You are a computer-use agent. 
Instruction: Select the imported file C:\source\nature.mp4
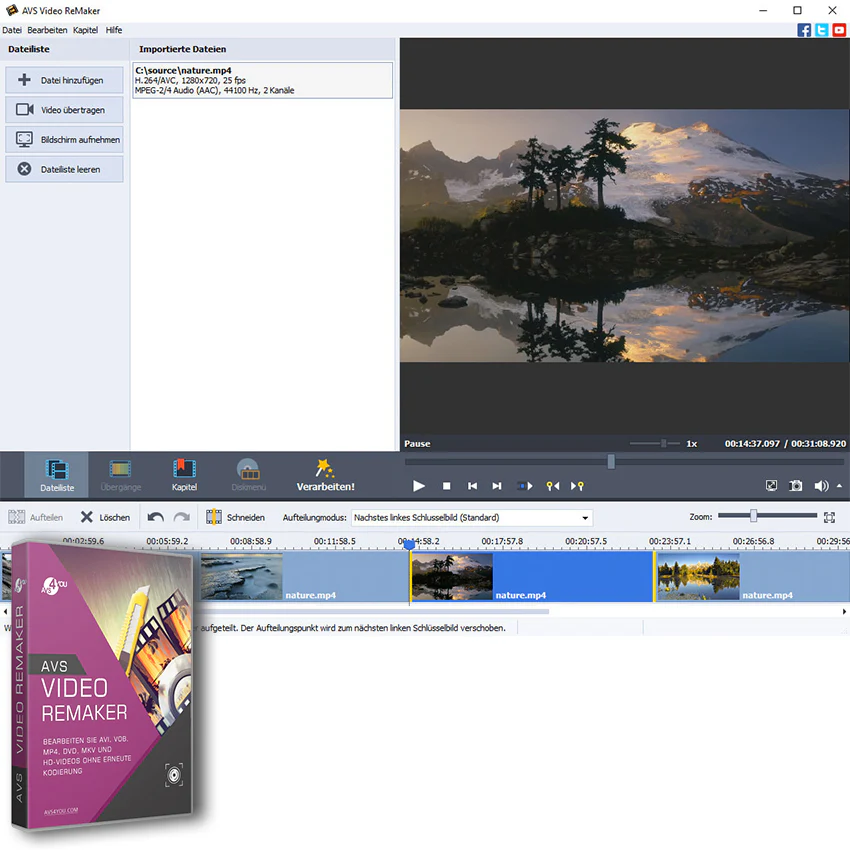(x=262, y=80)
